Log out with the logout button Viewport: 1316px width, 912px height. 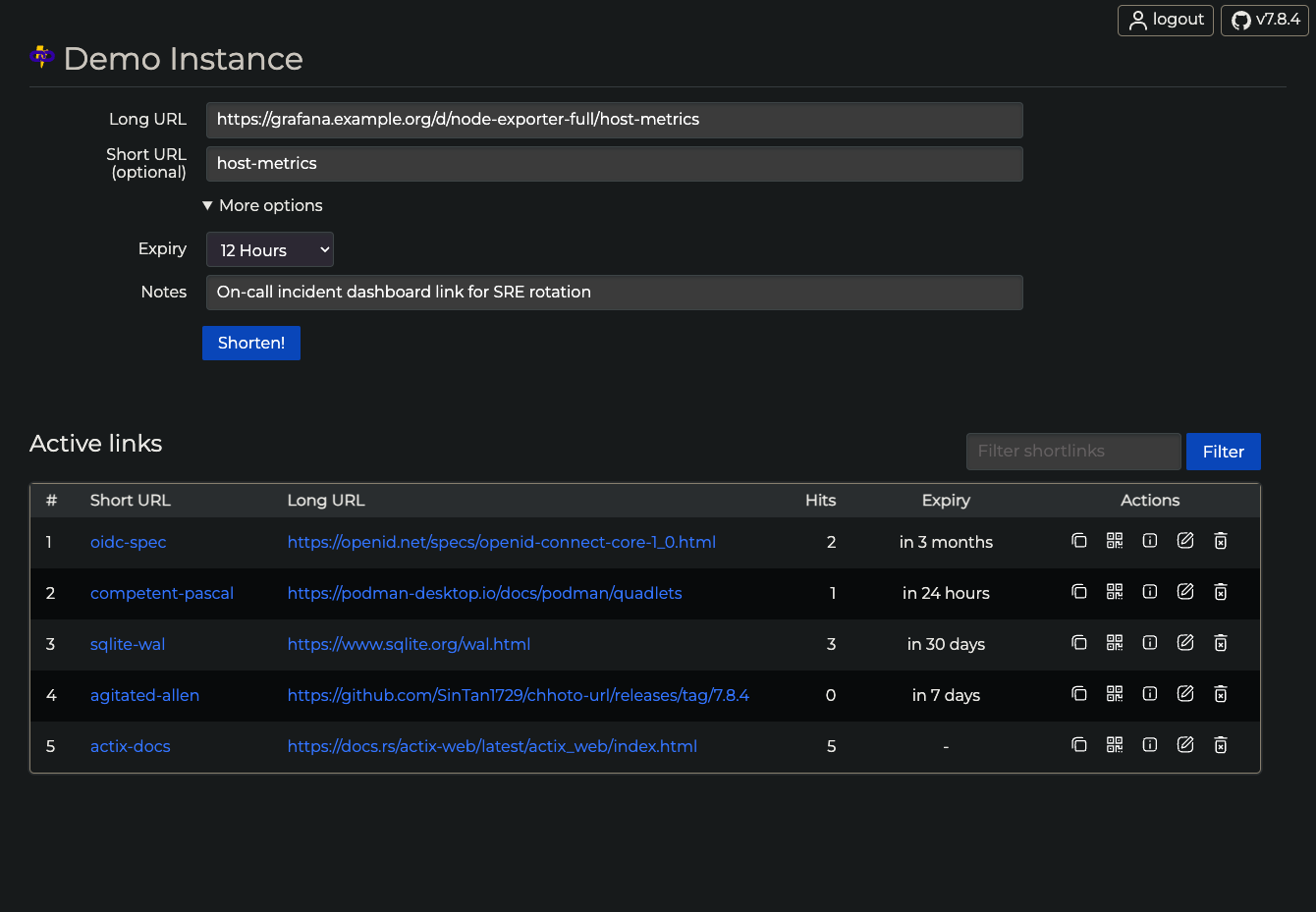coord(1166,20)
